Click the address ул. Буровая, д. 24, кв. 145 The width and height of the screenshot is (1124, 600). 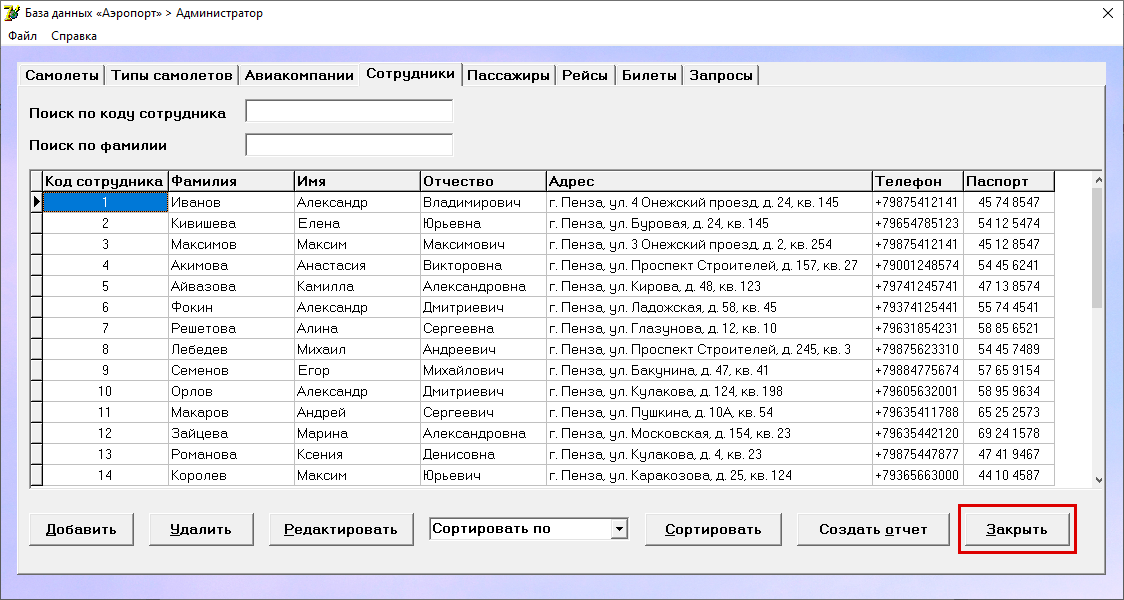point(710,224)
